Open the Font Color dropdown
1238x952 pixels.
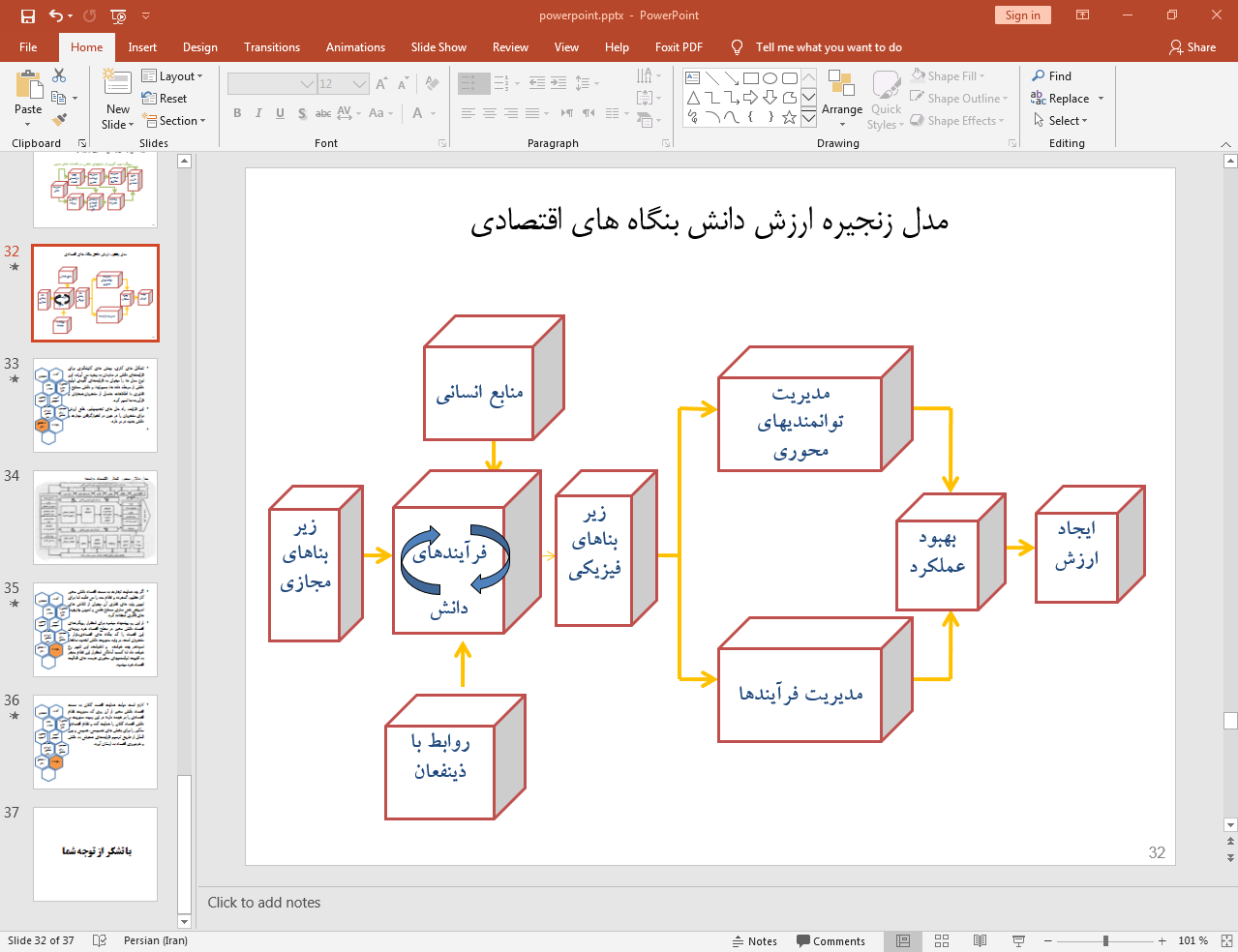pyautogui.click(x=432, y=113)
